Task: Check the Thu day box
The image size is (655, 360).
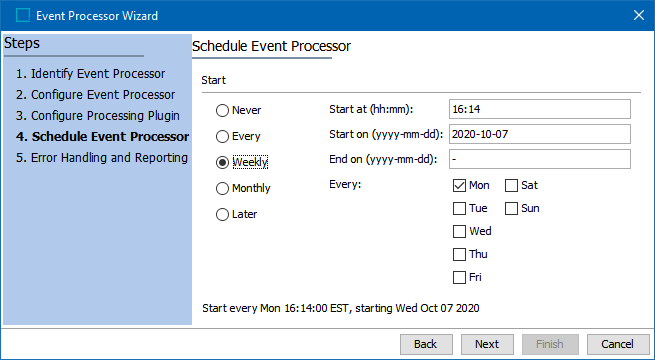Action: [459, 254]
